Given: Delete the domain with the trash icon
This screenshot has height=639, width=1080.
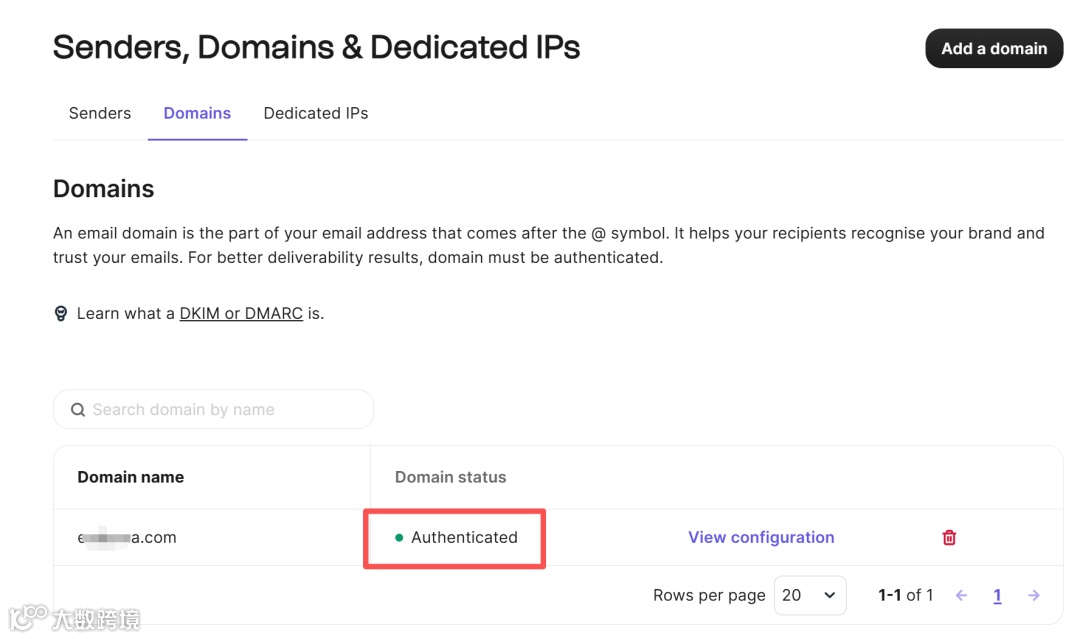Looking at the screenshot, I should pos(949,537).
